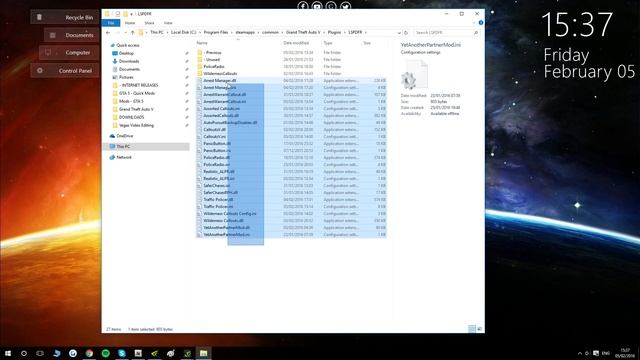Switch to large icons view in the status bar
This screenshot has width=640, height=360.
pyautogui.click(x=480, y=329)
